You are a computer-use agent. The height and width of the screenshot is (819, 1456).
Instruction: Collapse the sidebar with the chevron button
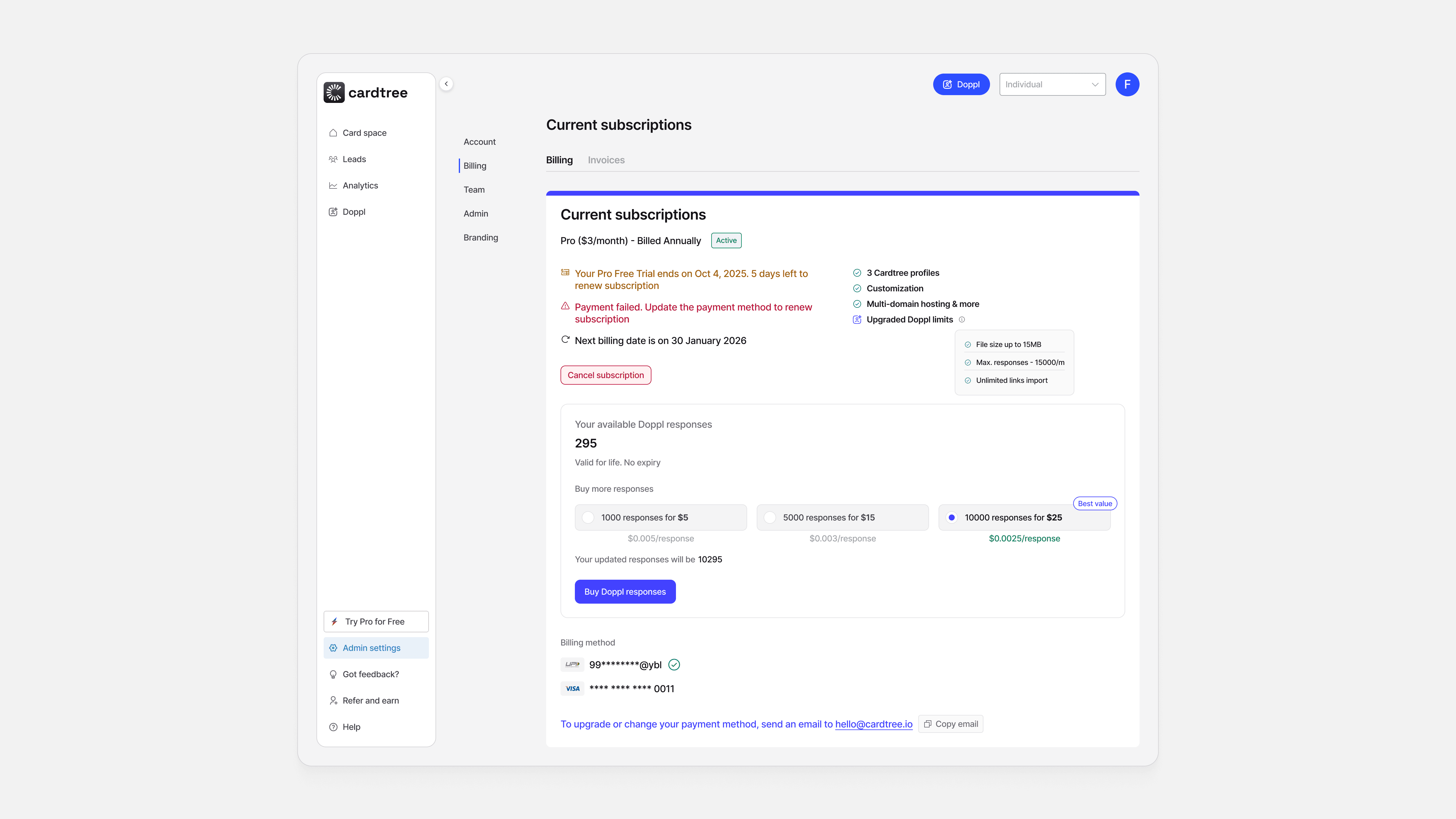[446, 84]
